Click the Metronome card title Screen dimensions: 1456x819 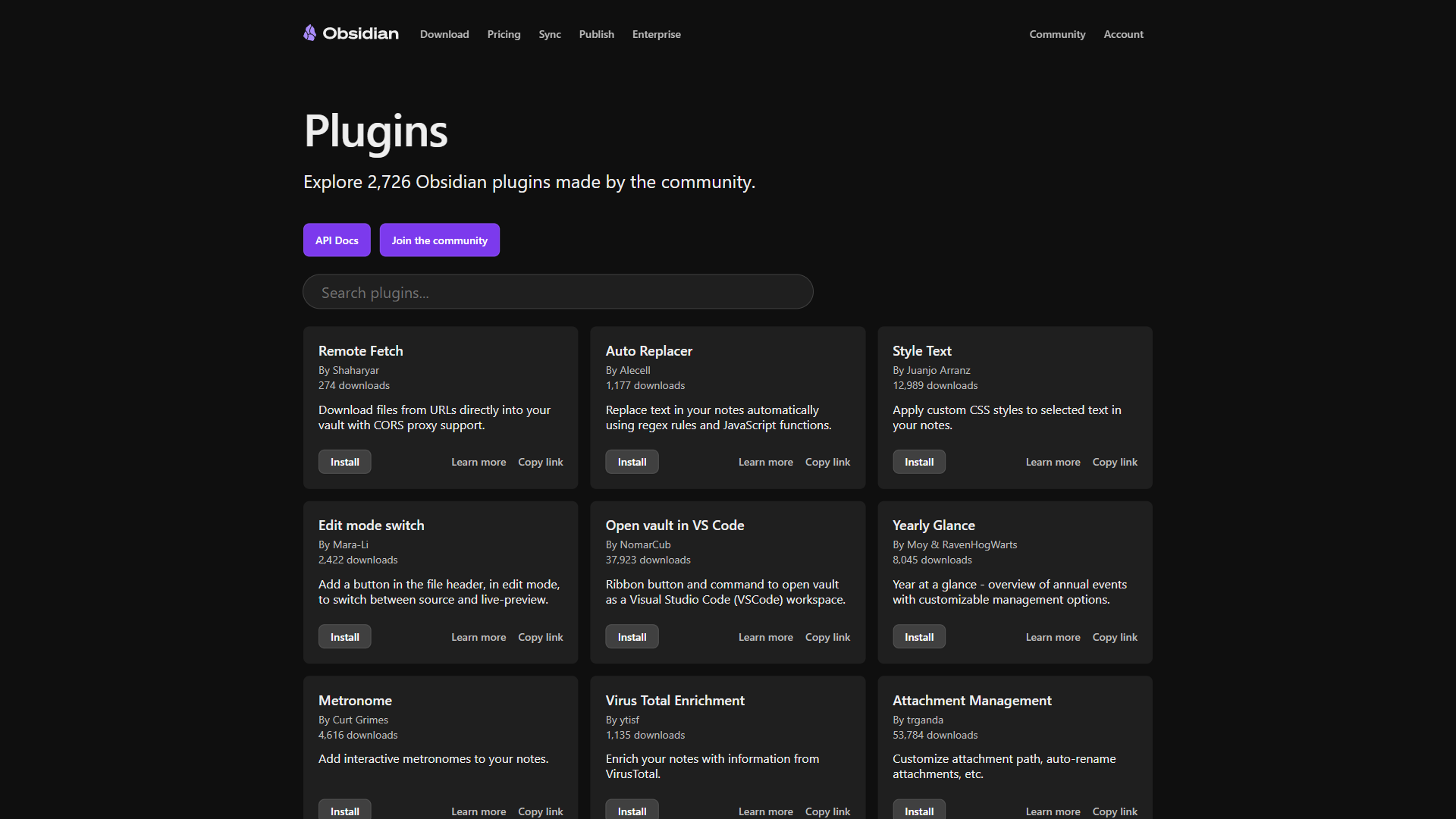(355, 701)
